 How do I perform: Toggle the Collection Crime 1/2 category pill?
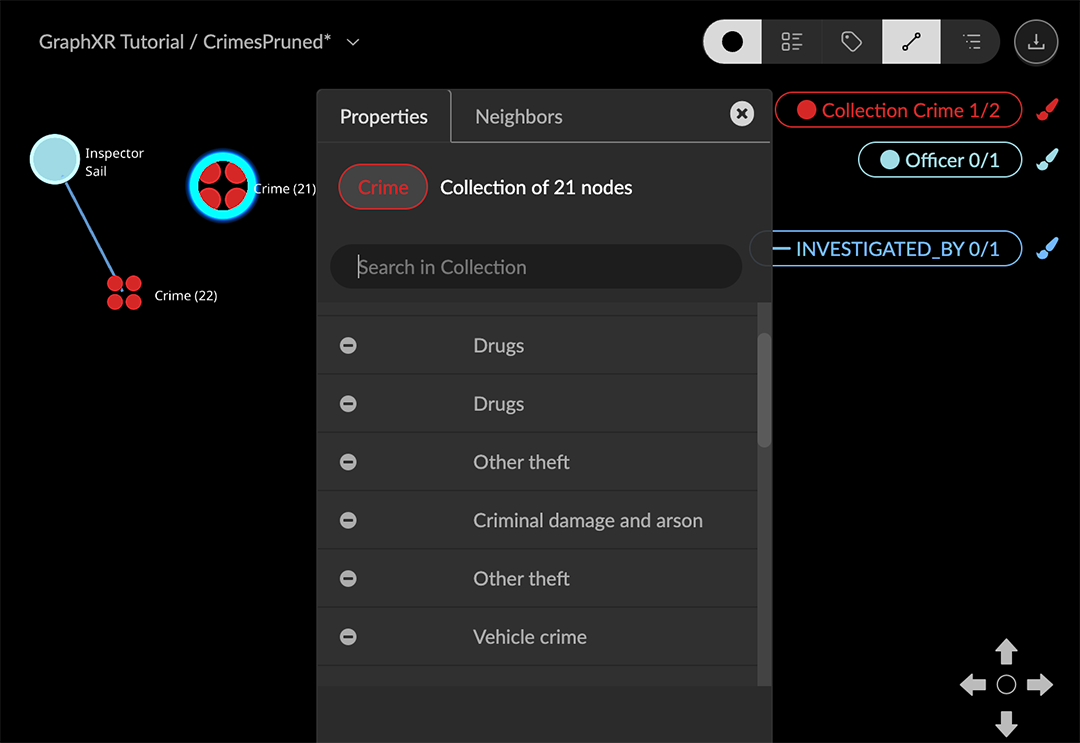click(898, 110)
